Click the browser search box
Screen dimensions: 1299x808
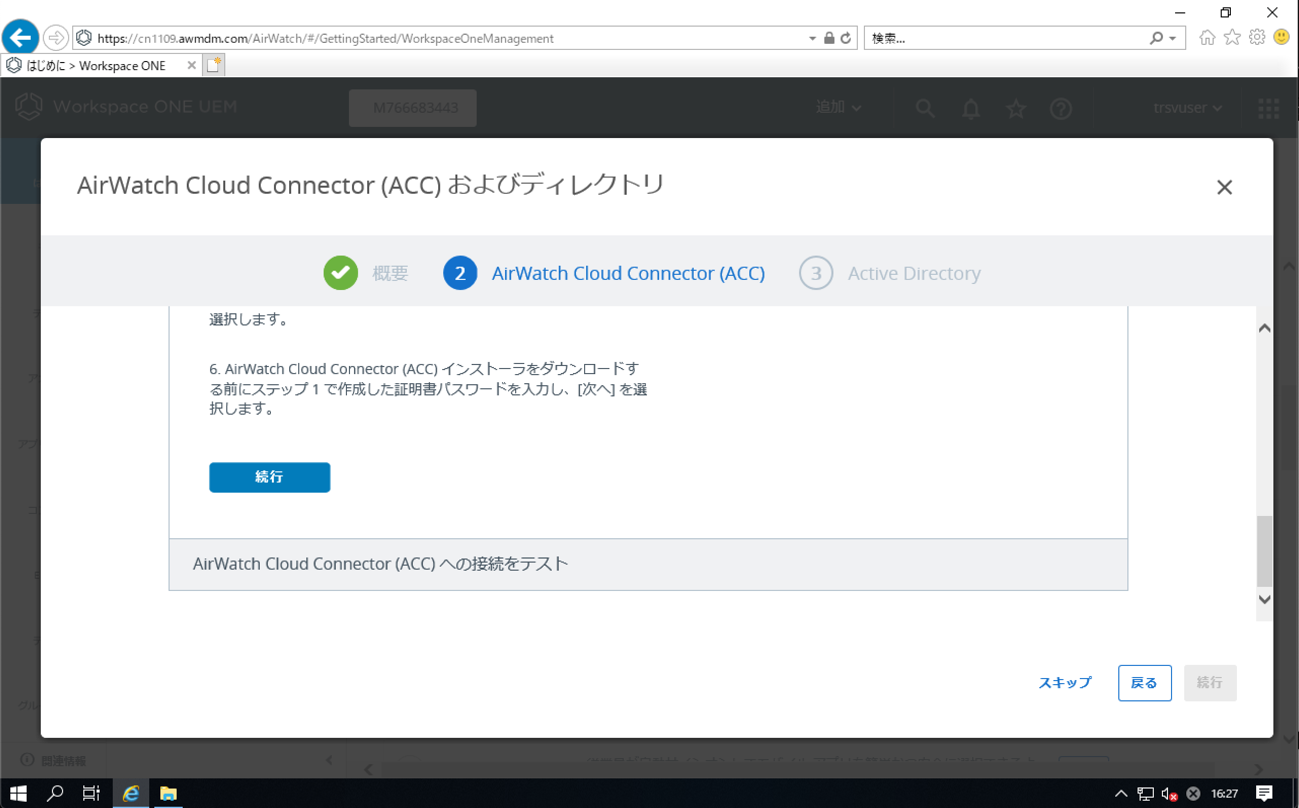tap(1005, 38)
